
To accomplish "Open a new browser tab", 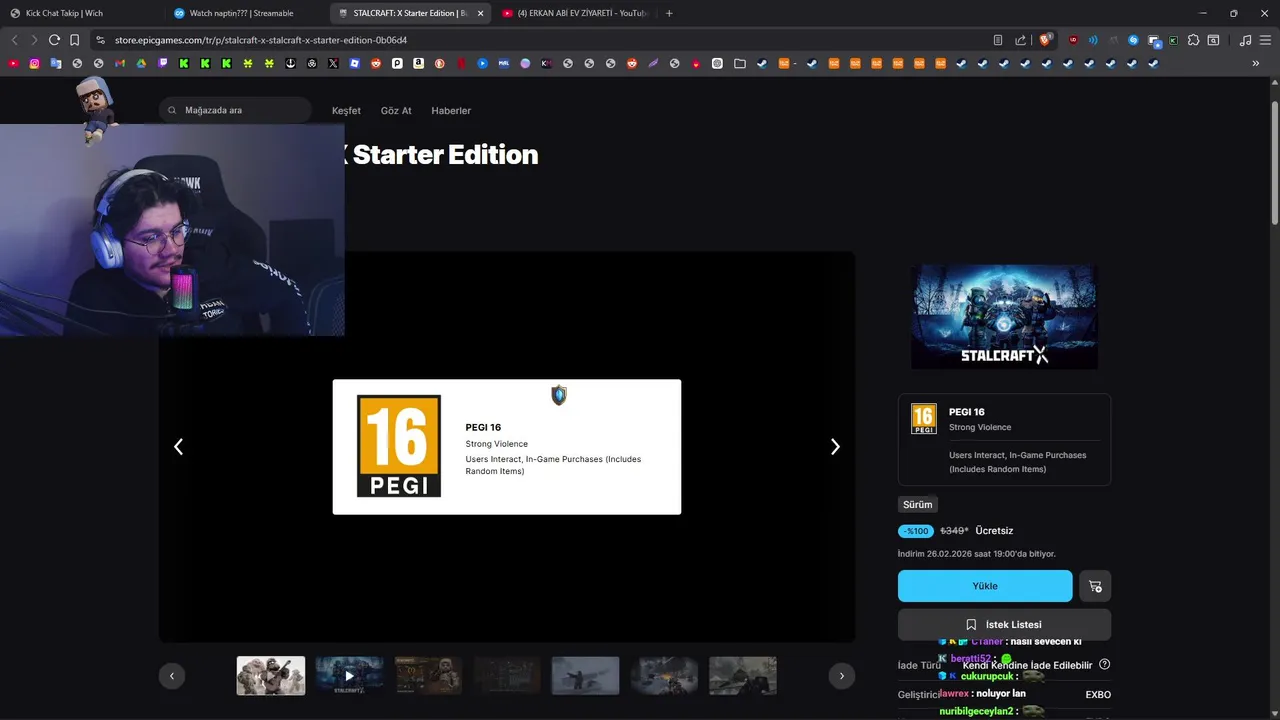I will pos(669,13).
